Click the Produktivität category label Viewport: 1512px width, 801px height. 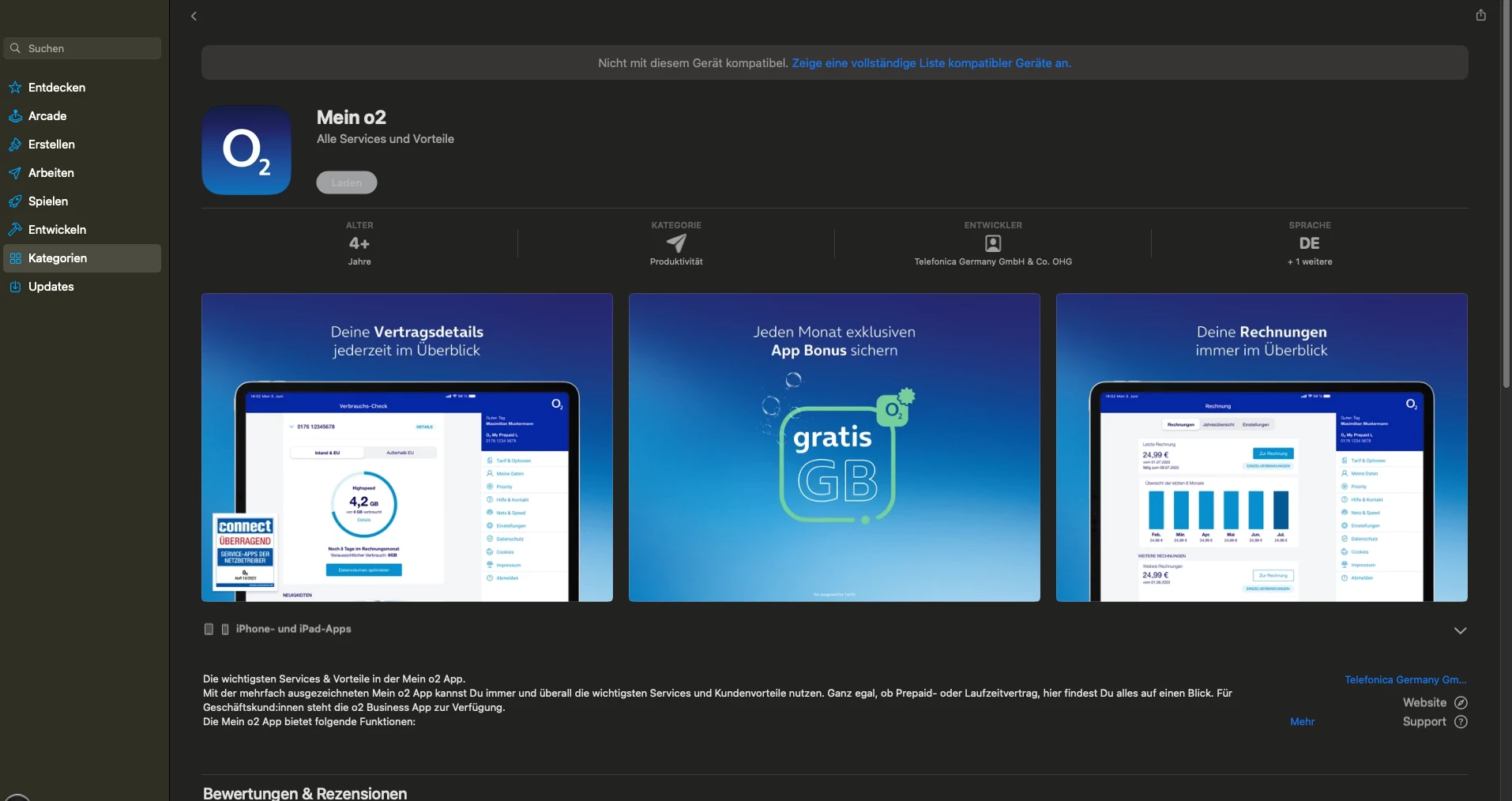tap(676, 262)
